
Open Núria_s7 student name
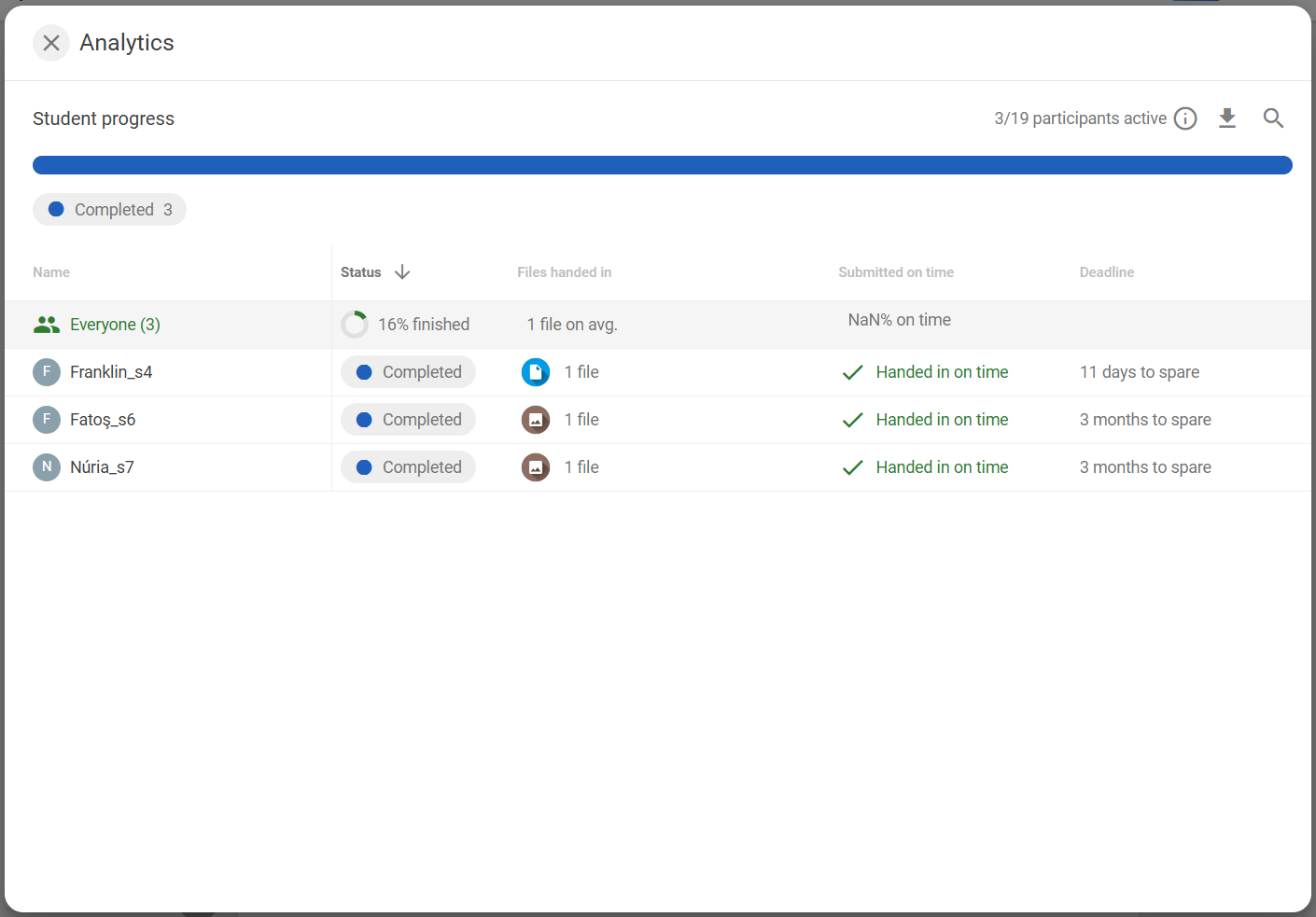pos(102,467)
